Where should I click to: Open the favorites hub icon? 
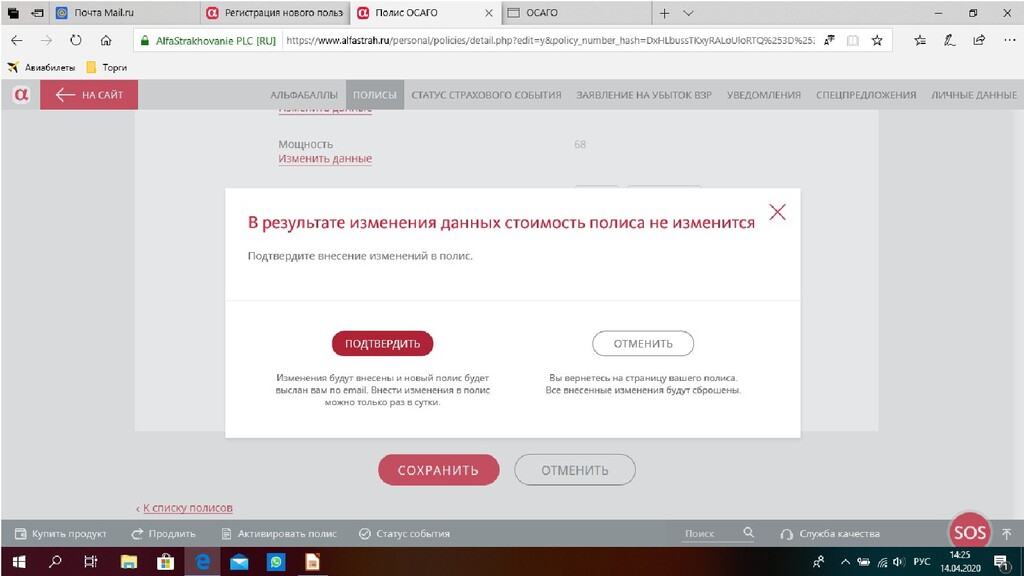click(x=920, y=40)
